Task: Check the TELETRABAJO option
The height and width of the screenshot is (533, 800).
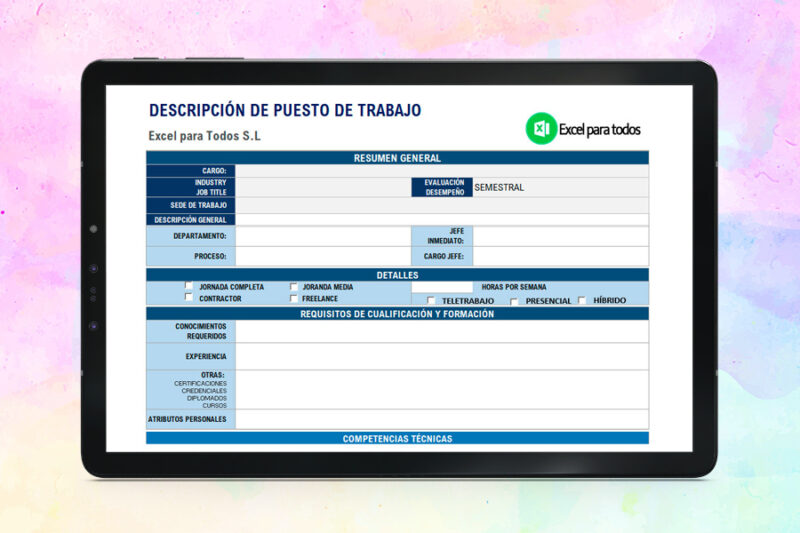Action: pyautogui.click(x=431, y=301)
